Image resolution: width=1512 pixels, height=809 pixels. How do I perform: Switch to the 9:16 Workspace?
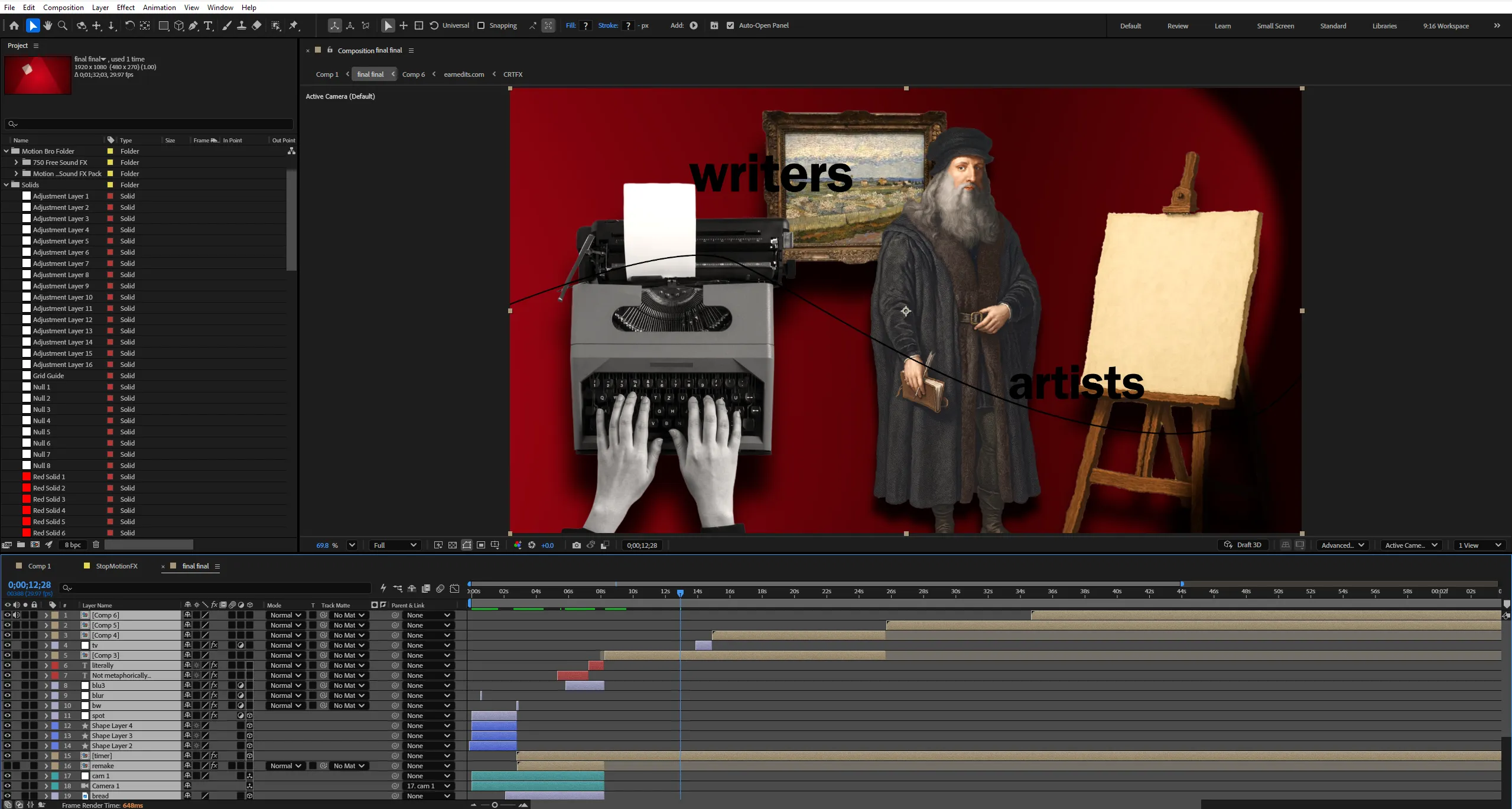point(1446,26)
